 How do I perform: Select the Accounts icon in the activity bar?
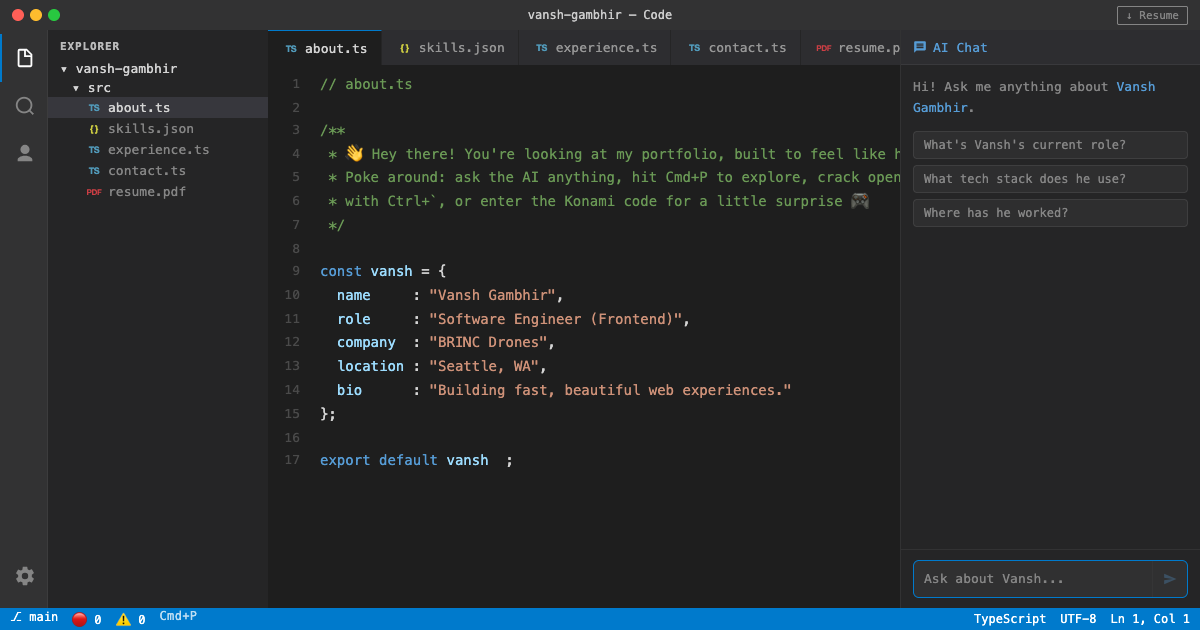click(x=24, y=153)
